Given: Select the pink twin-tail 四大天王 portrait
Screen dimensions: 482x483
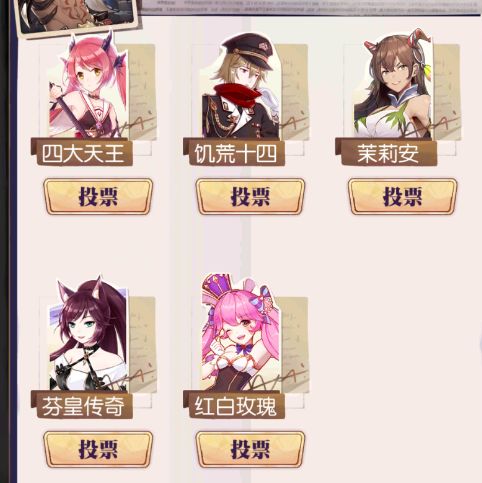Looking at the screenshot, I should (x=88, y=85).
